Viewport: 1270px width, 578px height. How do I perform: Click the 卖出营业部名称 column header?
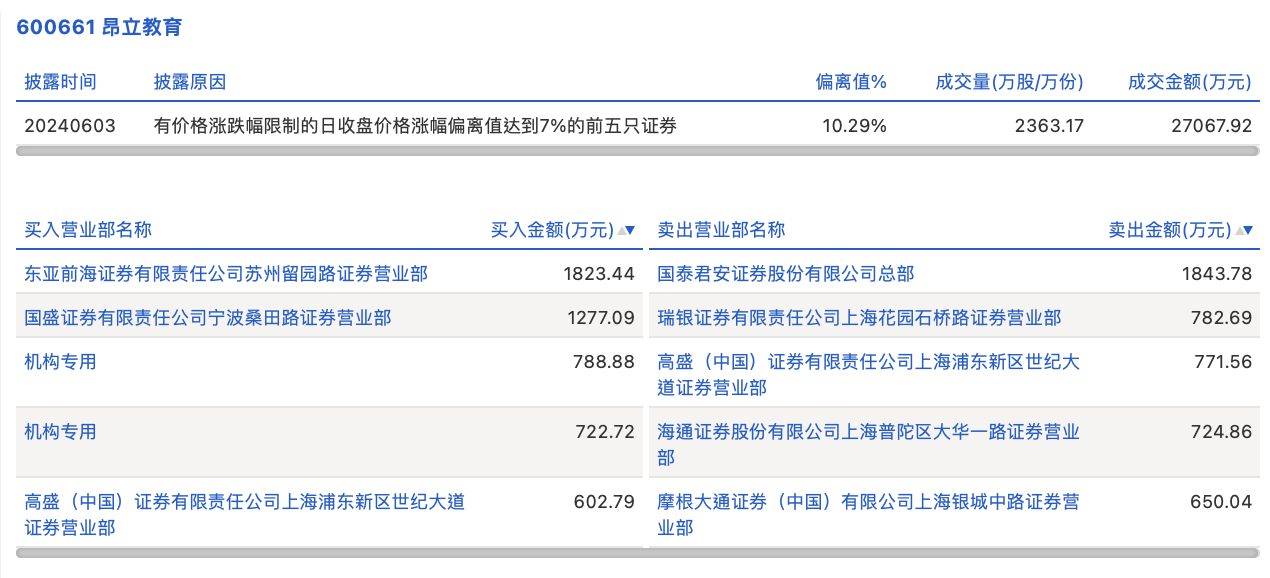point(721,230)
